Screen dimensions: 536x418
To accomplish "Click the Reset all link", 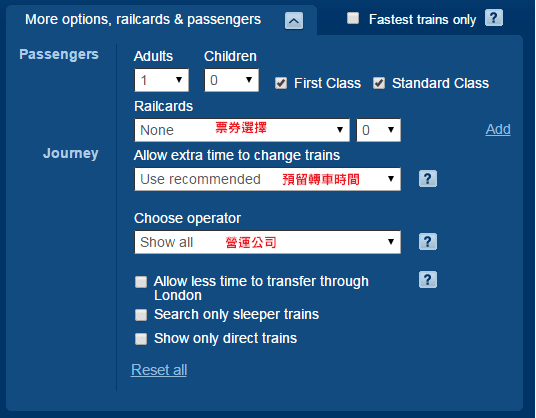I will pos(159,370).
